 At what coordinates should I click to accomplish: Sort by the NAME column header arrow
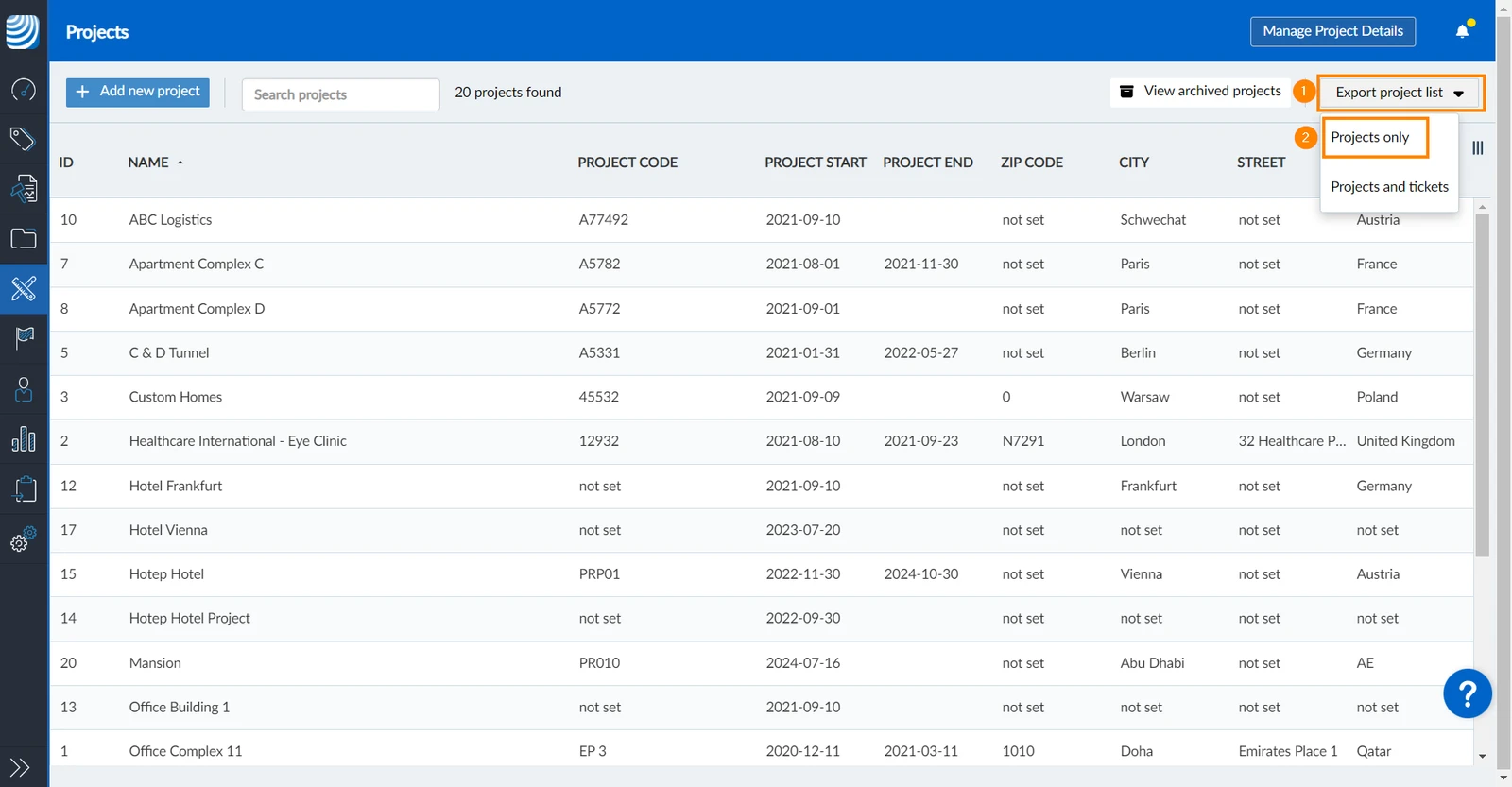pyautogui.click(x=180, y=163)
